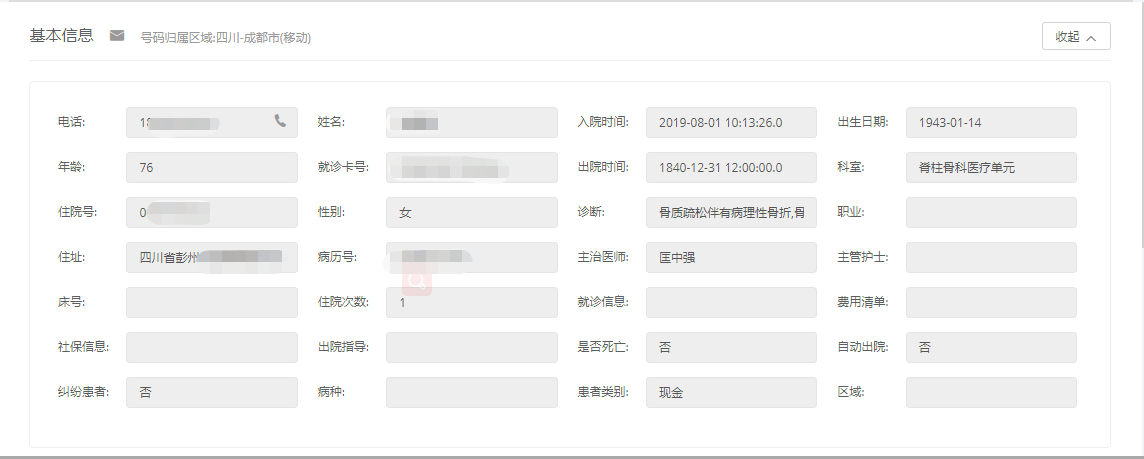This screenshot has height=459, width=1144.
Task: Click the envelope message icon beside 基本信息
Action: click(x=117, y=35)
